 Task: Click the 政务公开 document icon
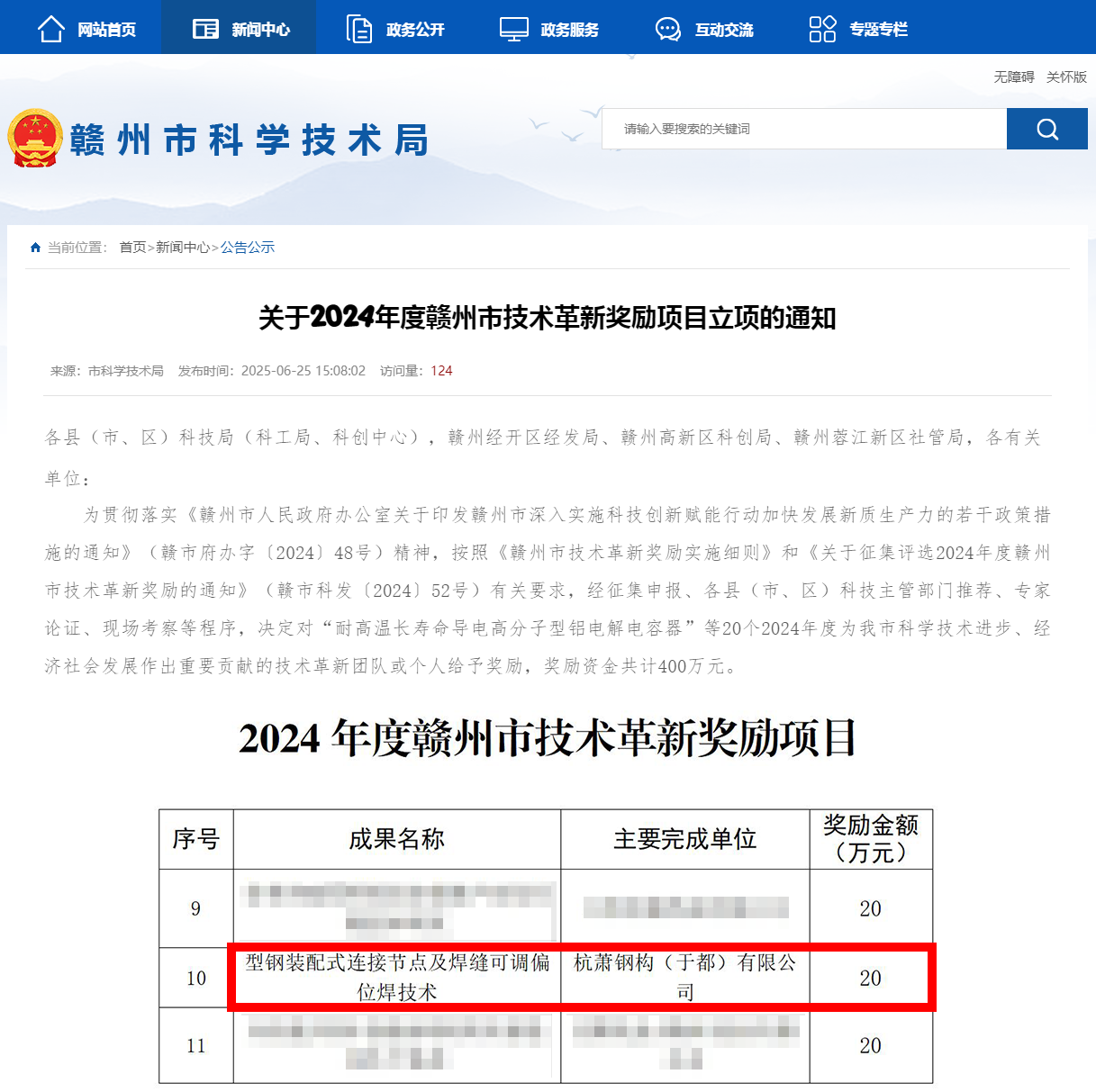click(359, 29)
